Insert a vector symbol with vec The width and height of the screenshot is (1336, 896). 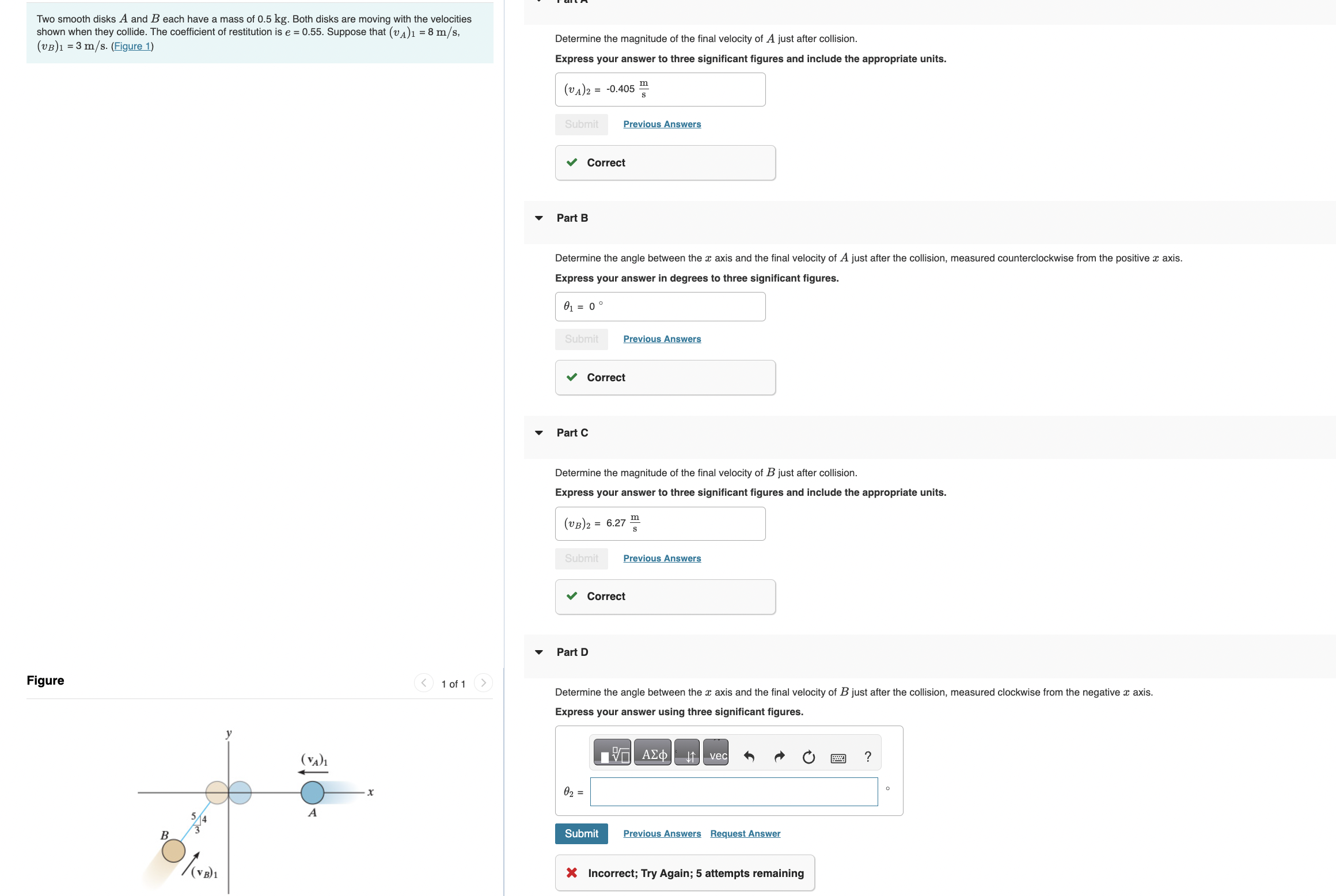(716, 753)
